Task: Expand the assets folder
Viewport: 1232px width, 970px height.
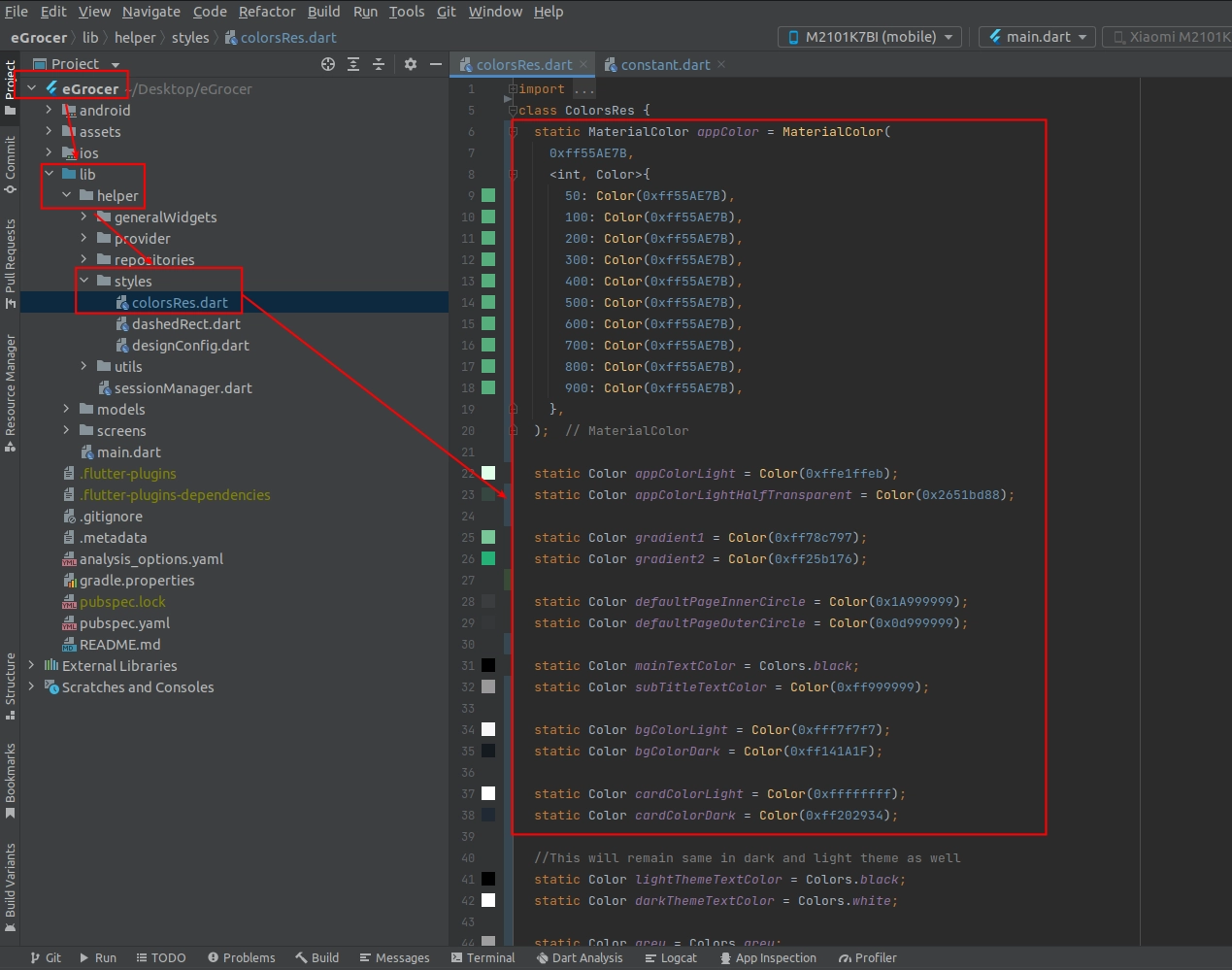Action: click(x=49, y=131)
